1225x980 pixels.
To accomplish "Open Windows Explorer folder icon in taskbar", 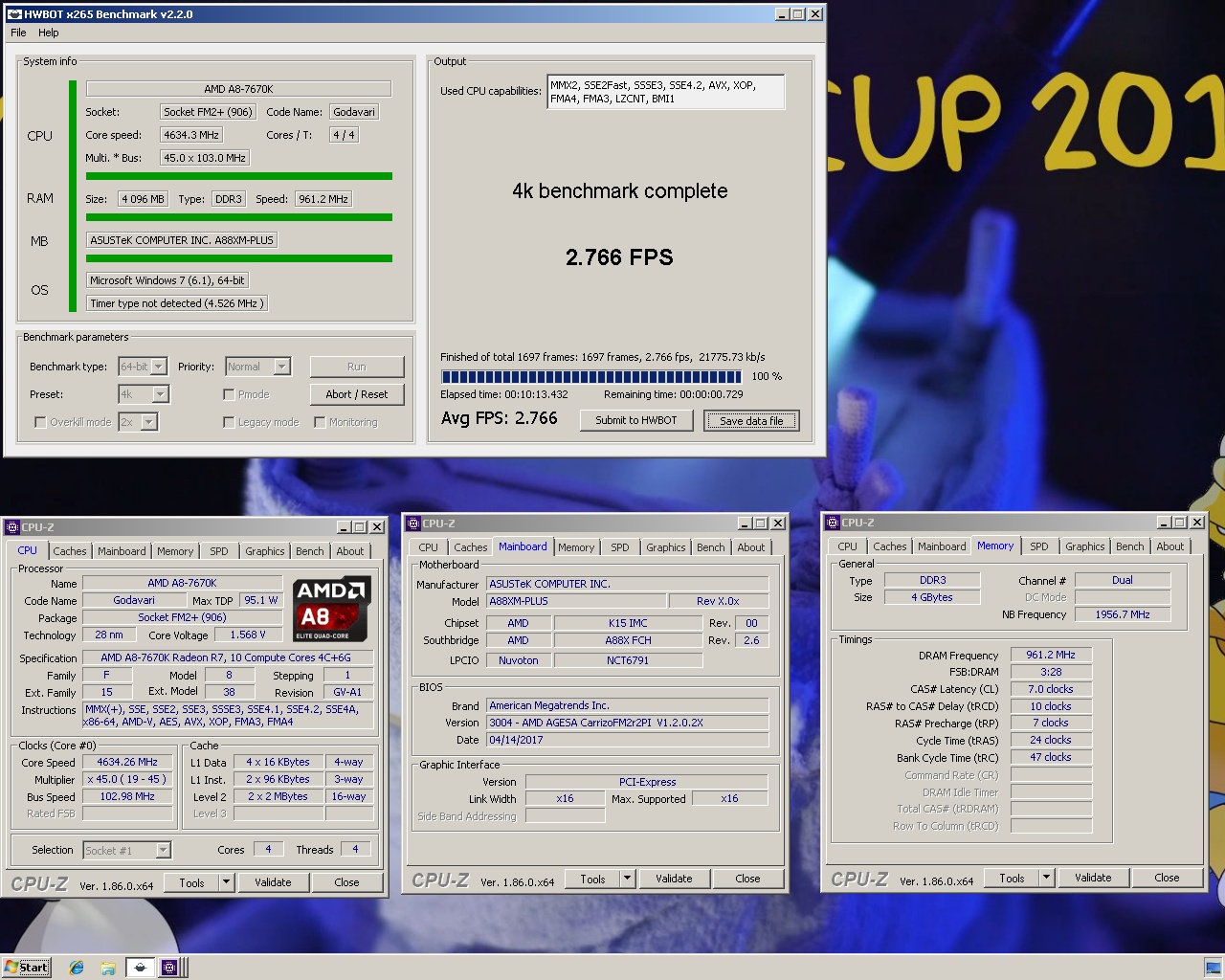I will coord(108,968).
